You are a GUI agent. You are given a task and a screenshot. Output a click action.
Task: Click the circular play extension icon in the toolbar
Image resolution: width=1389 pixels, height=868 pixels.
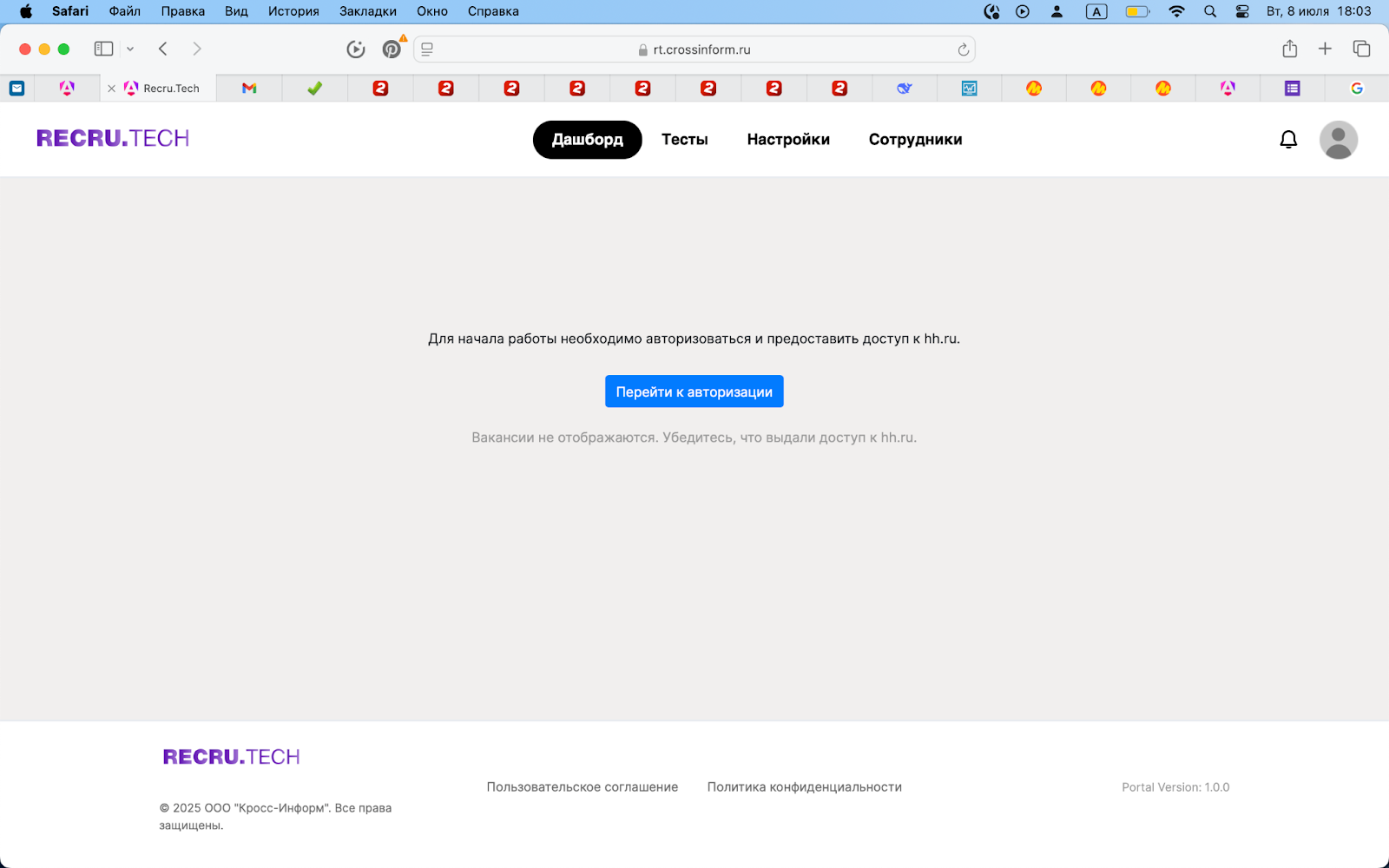click(x=356, y=49)
